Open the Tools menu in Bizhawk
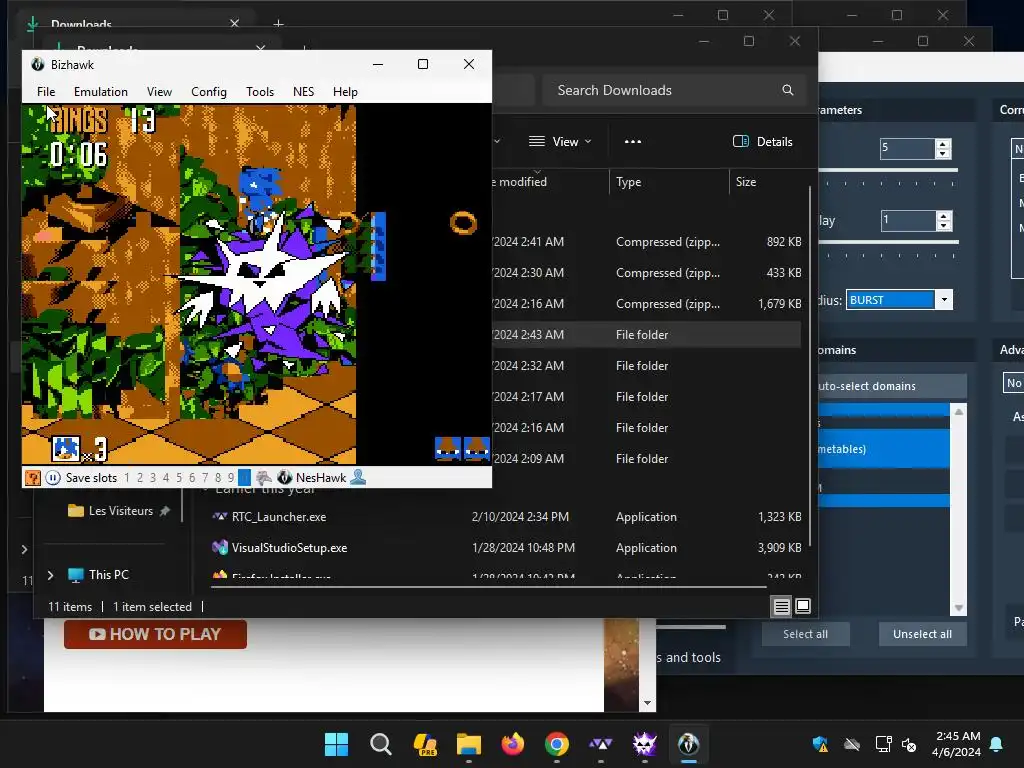This screenshot has height=768, width=1024. point(260,92)
